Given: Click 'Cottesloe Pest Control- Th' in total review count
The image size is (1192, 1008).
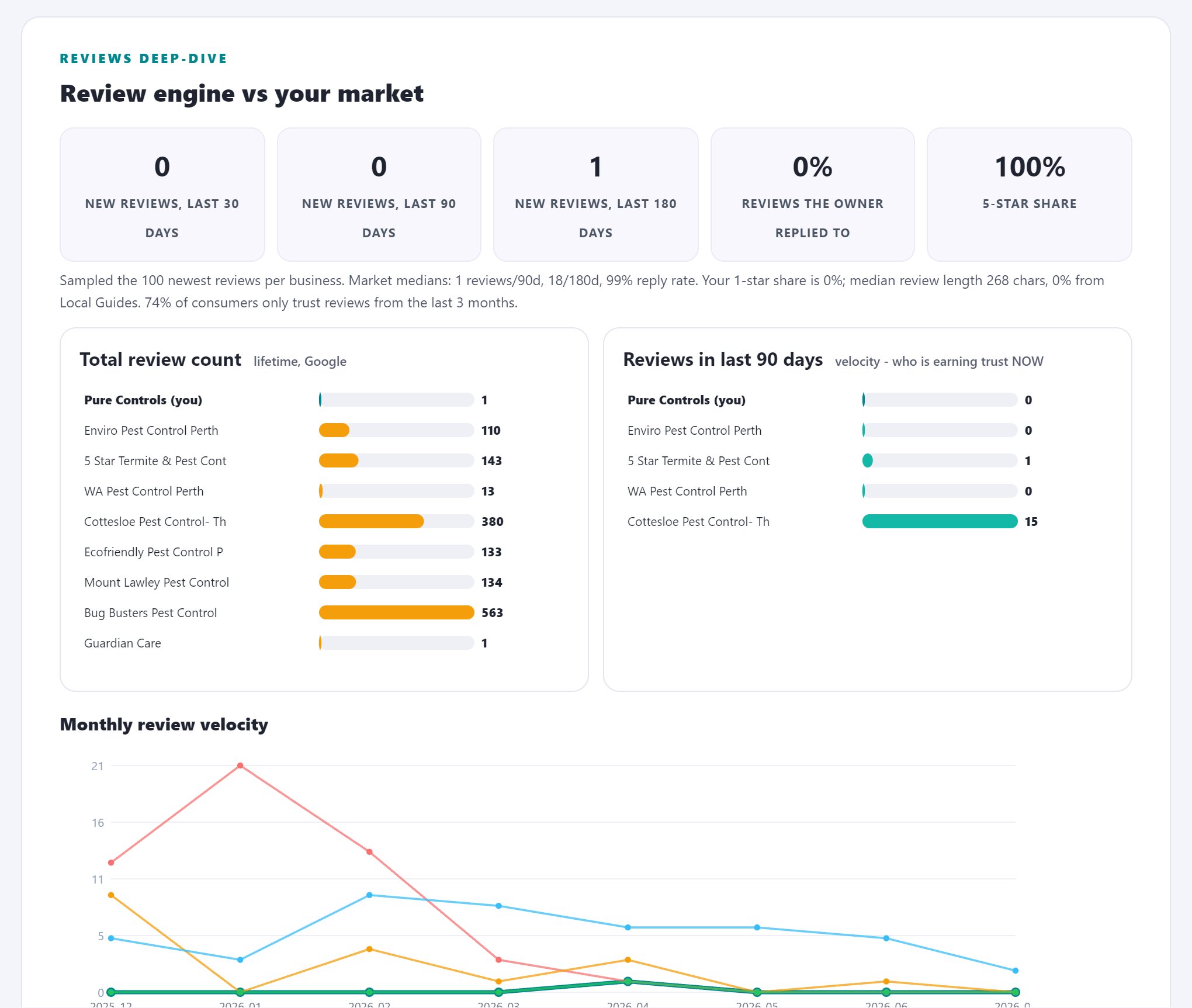Looking at the screenshot, I should 155,522.
